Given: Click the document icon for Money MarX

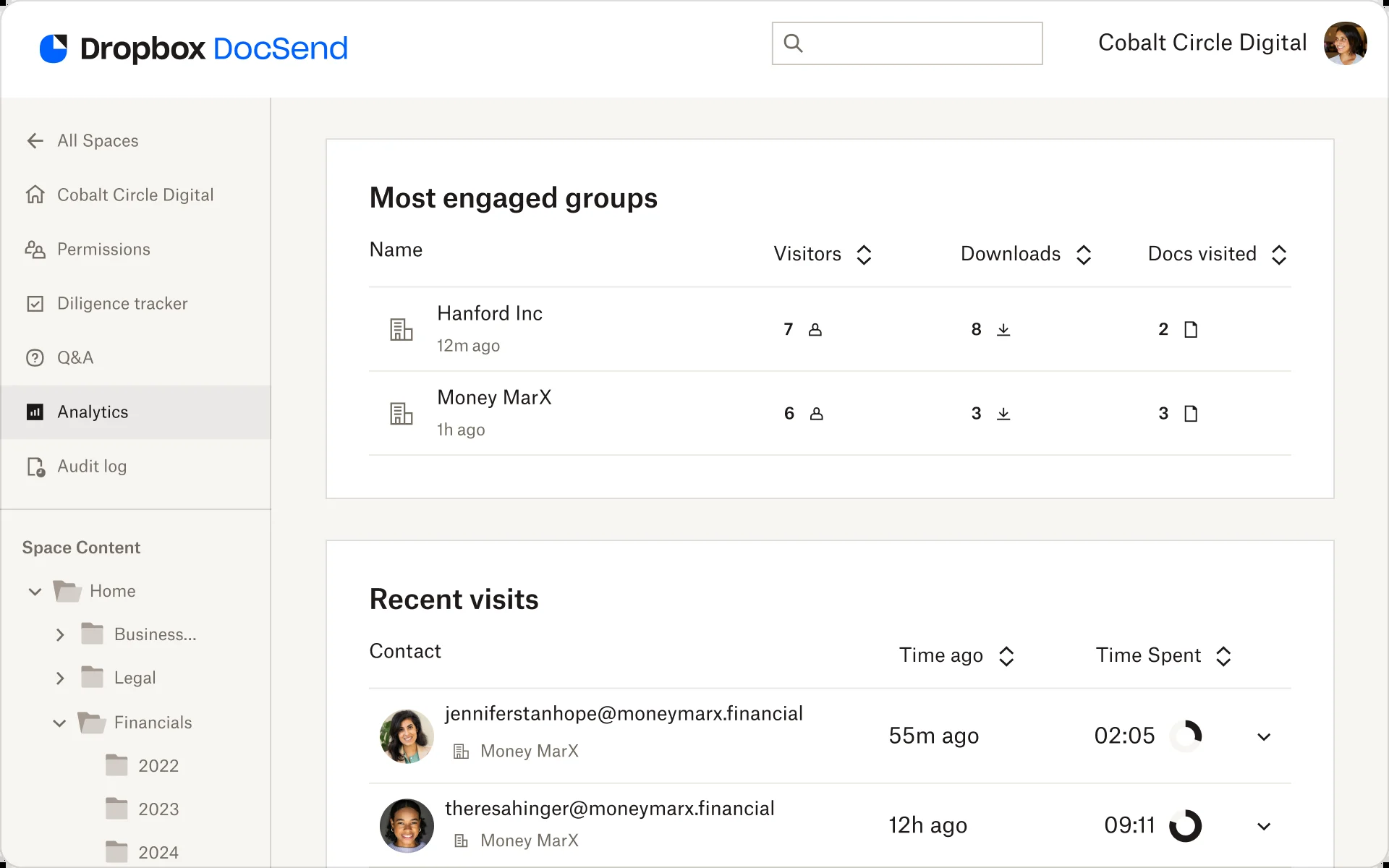Looking at the screenshot, I should click(1191, 414).
